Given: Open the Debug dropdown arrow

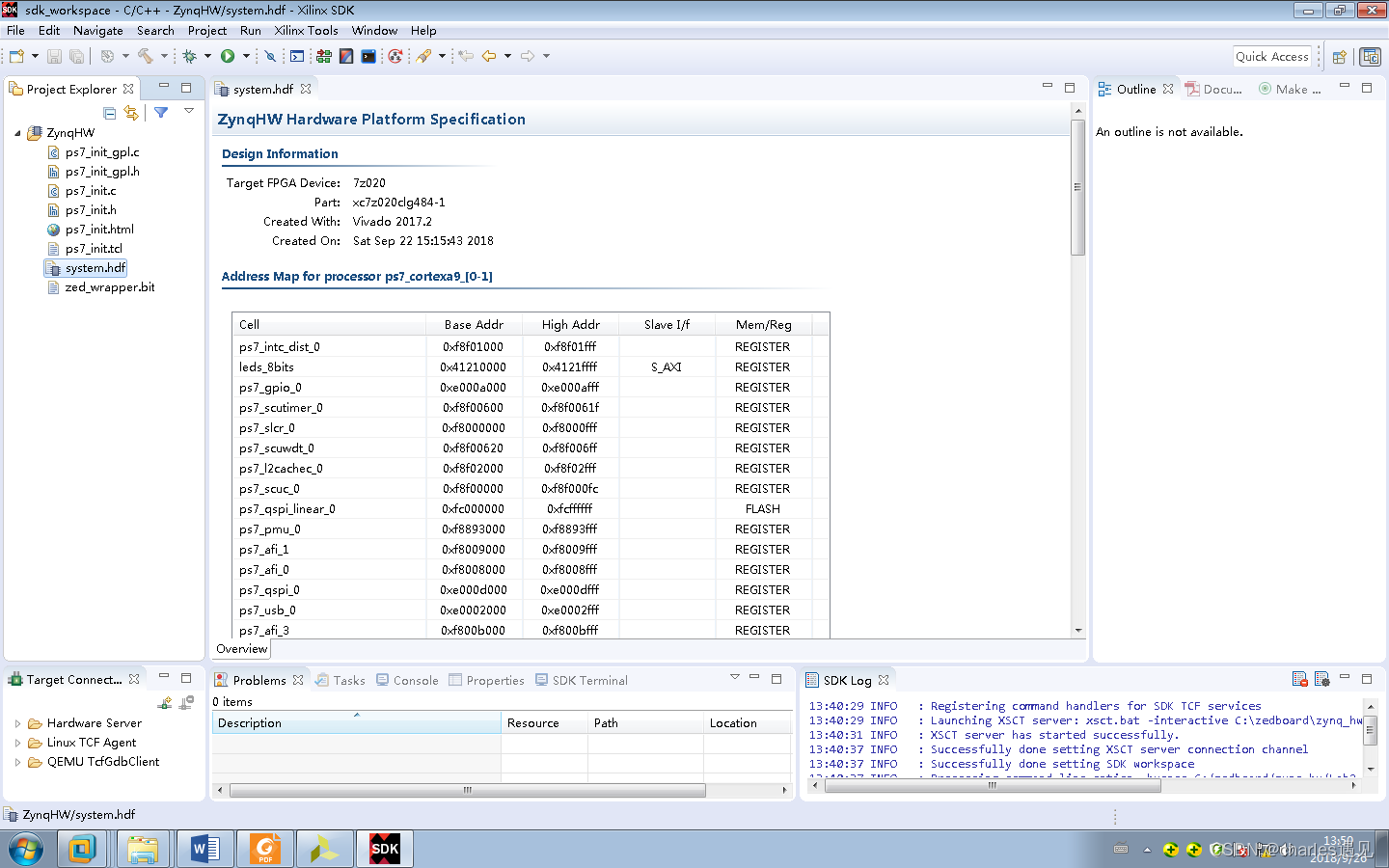Looking at the screenshot, I should 207,56.
